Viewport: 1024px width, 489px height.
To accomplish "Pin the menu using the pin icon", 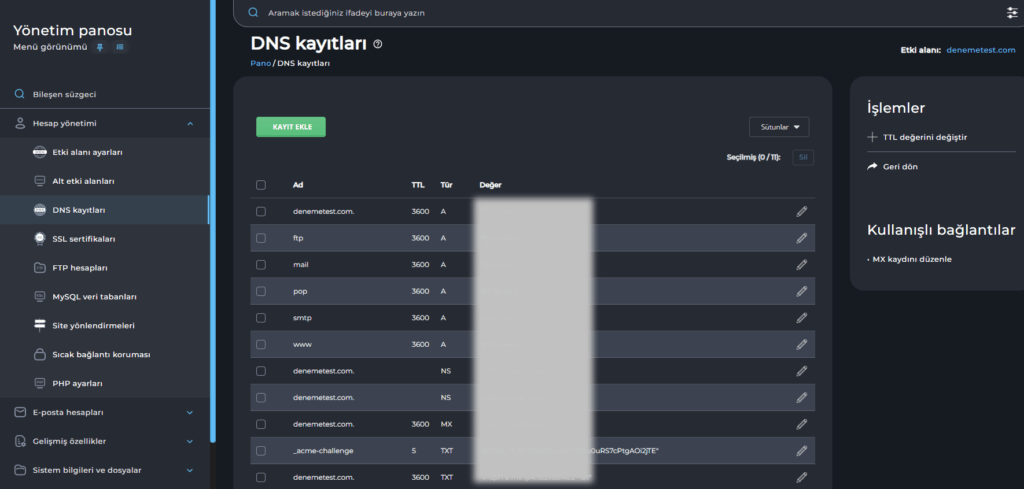I will point(100,47).
